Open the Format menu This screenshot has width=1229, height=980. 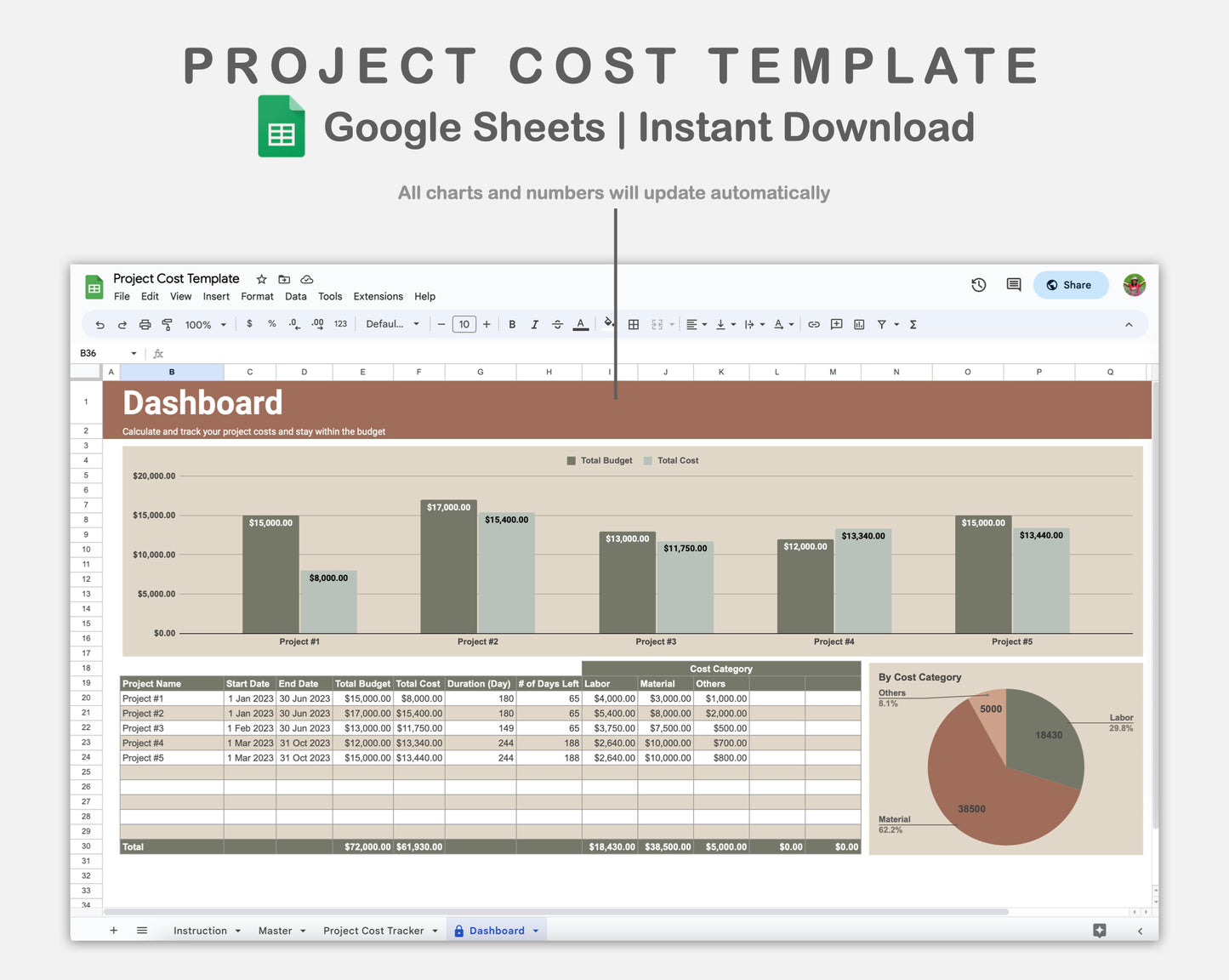257,296
